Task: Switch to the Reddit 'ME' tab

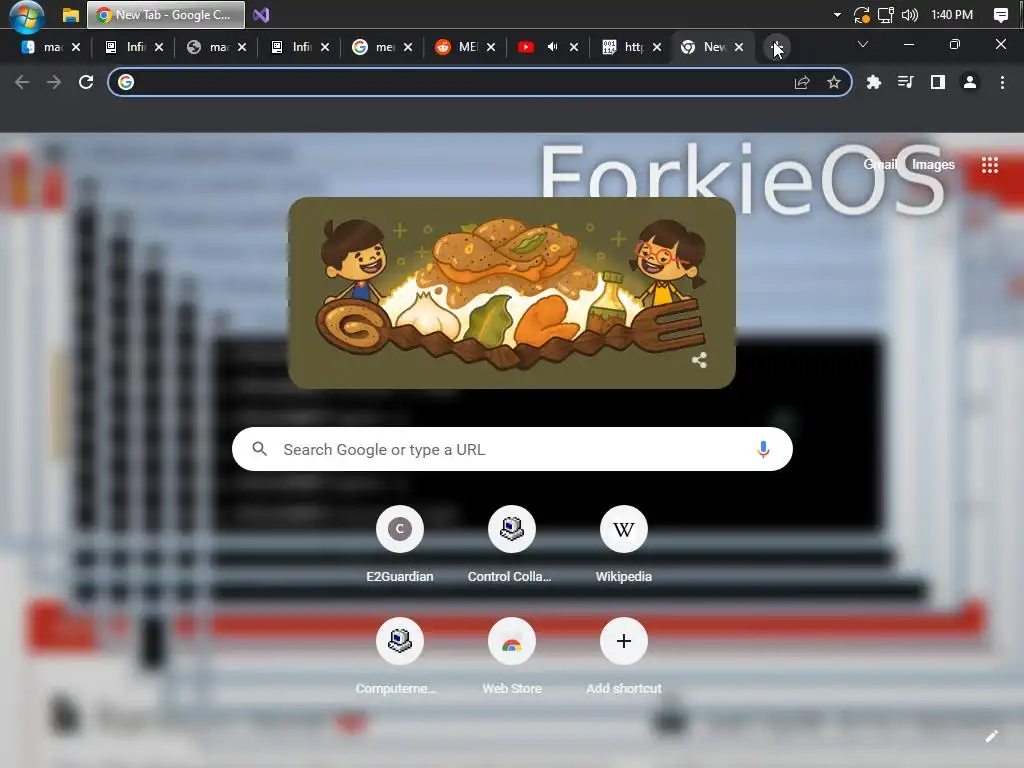Action: (x=466, y=47)
